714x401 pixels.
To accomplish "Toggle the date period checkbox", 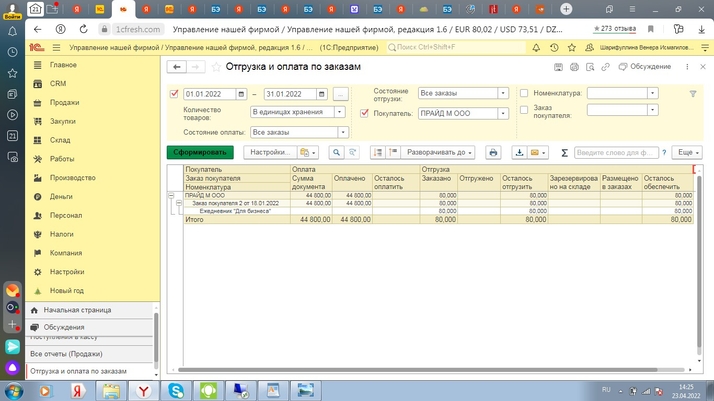I will pos(174,94).
